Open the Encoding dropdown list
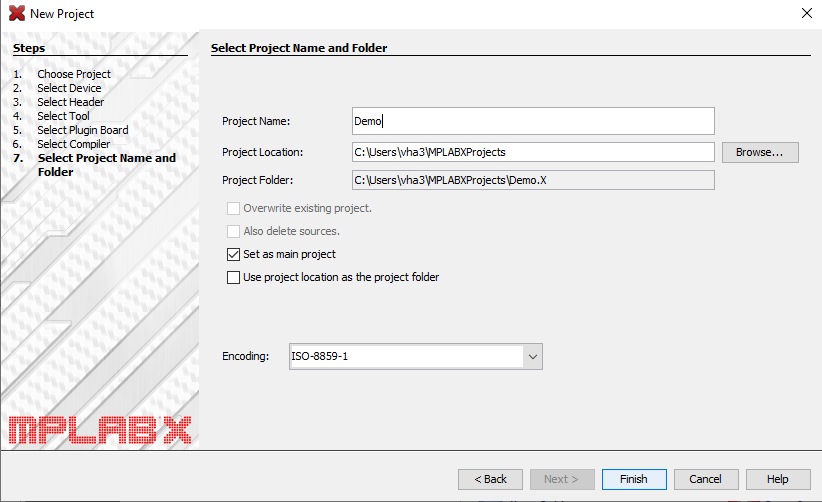822x502 pixels. click(x=532, y=357)
